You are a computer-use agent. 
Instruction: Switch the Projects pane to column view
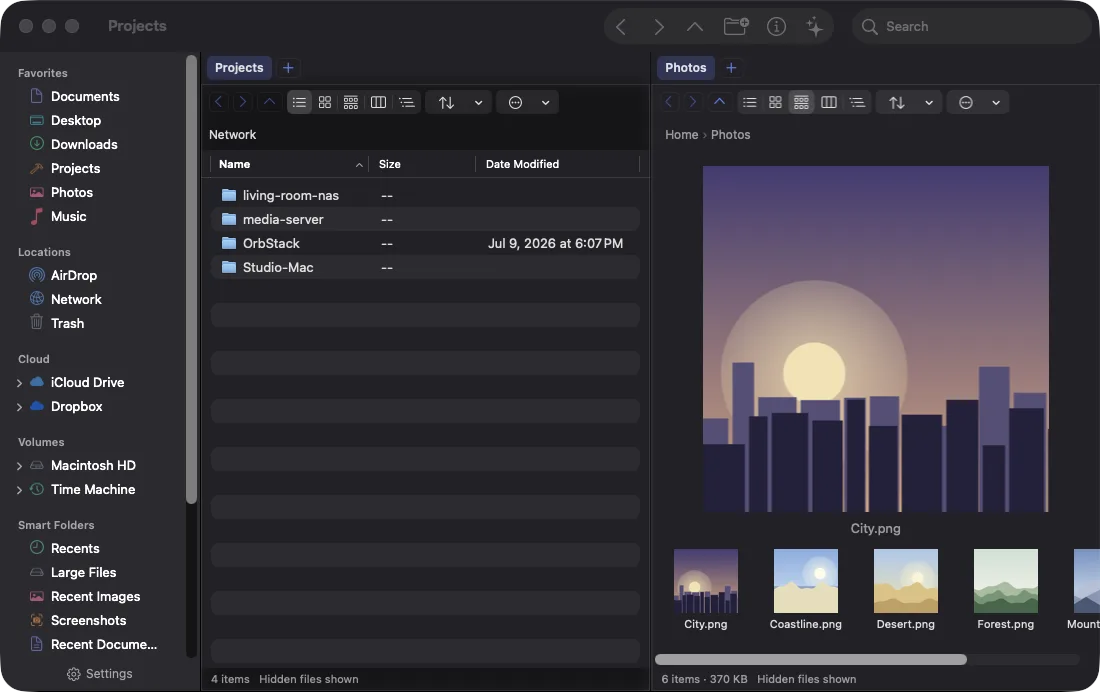tap(378, 102)
